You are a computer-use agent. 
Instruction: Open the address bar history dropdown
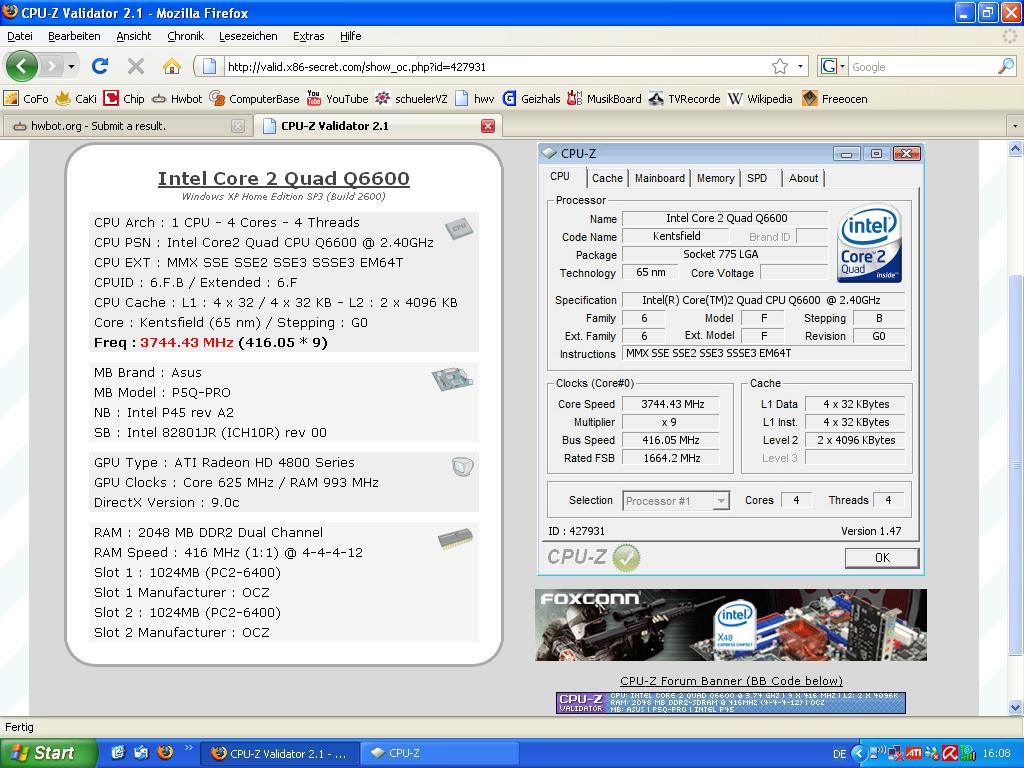coord(800,67)
